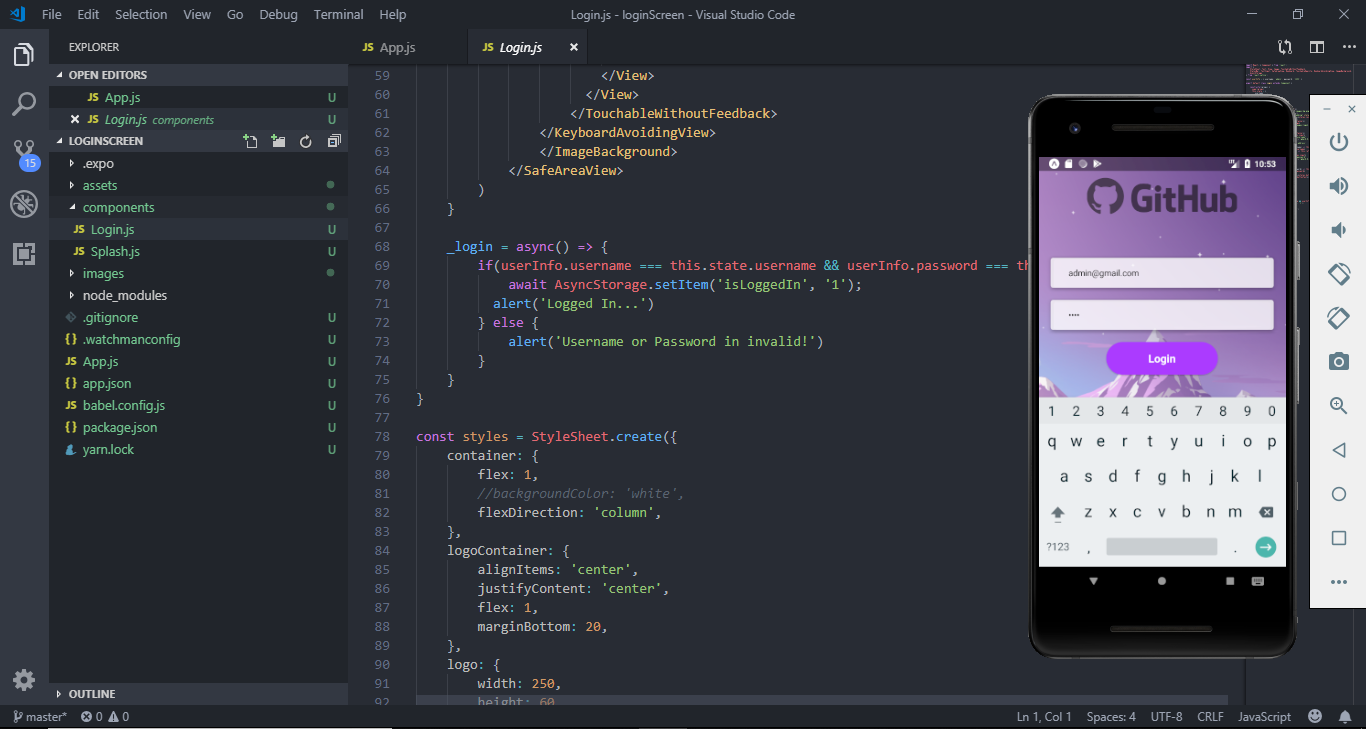Click the emulator Back triangle button

(1338, 450)
